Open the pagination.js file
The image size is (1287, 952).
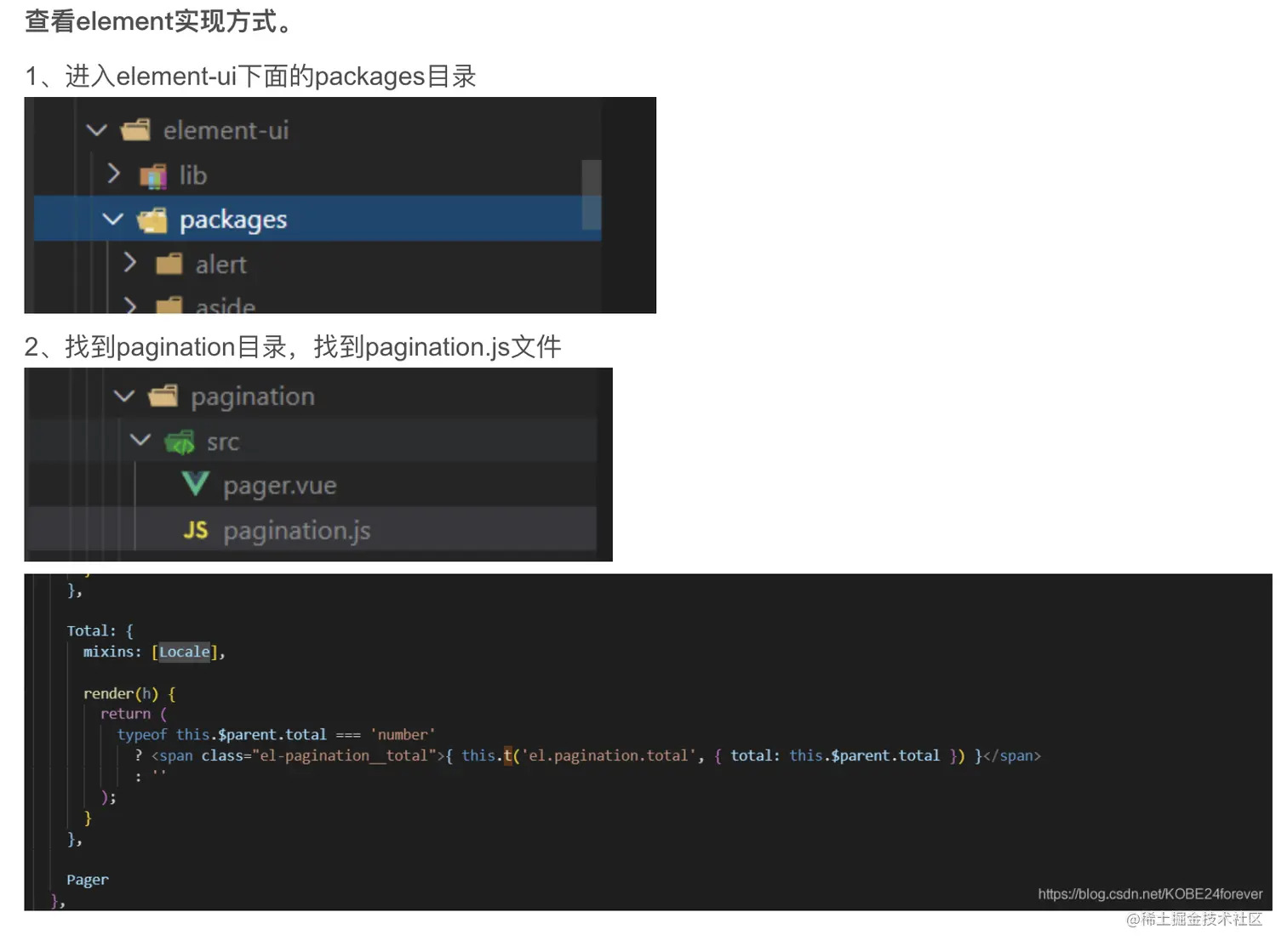click(x=297, y=531)
